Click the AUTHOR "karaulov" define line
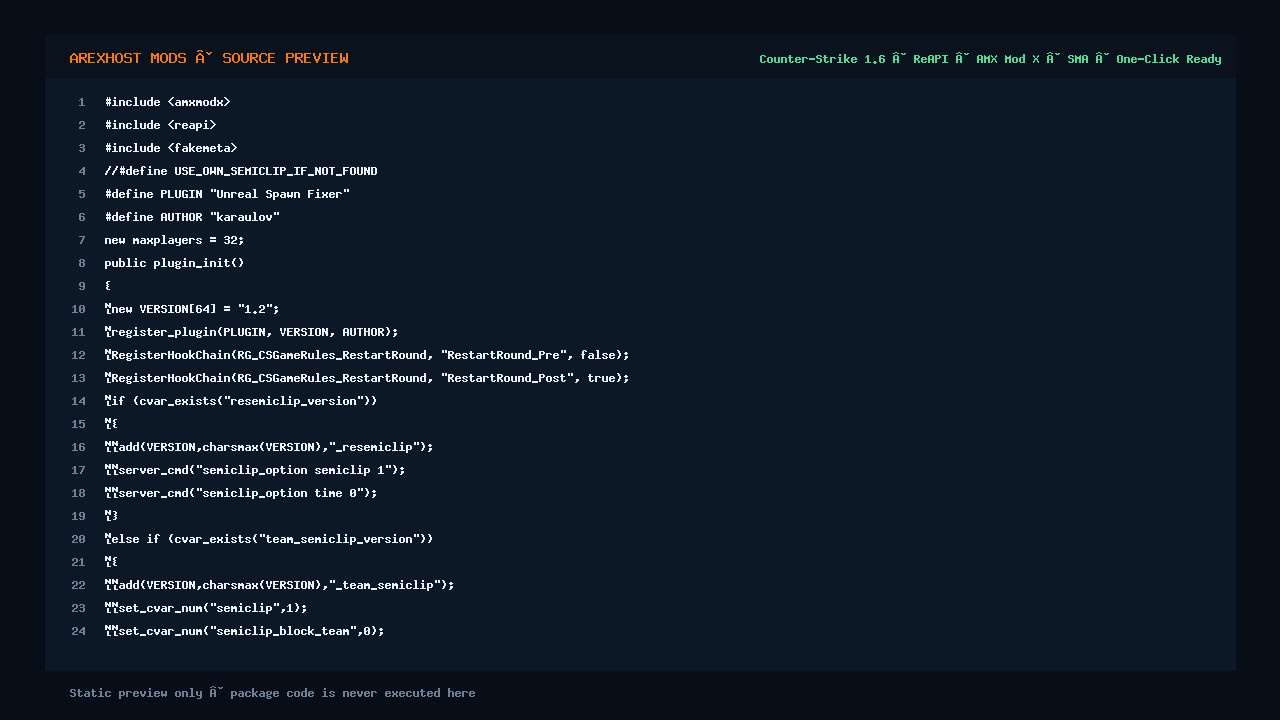This screenshot has width=1280, height=720. (x=192, y=217)
